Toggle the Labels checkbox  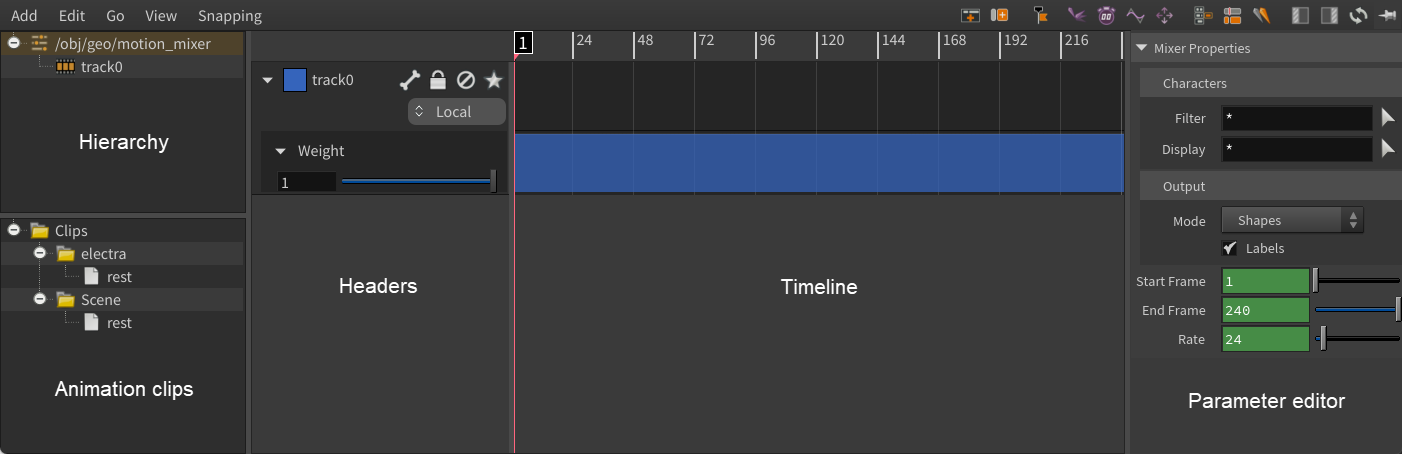[x=1230, y=248]
